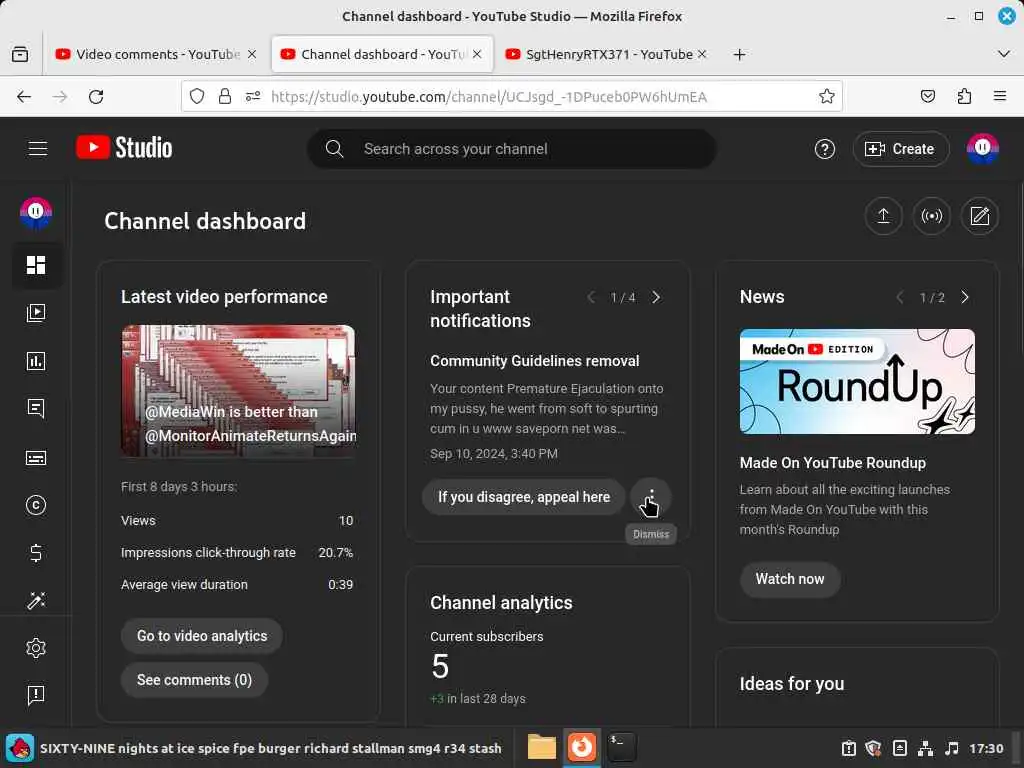Go back in Firefox
The width and height of the screenshot is (1024, 768).
click(x=24, y=97)
